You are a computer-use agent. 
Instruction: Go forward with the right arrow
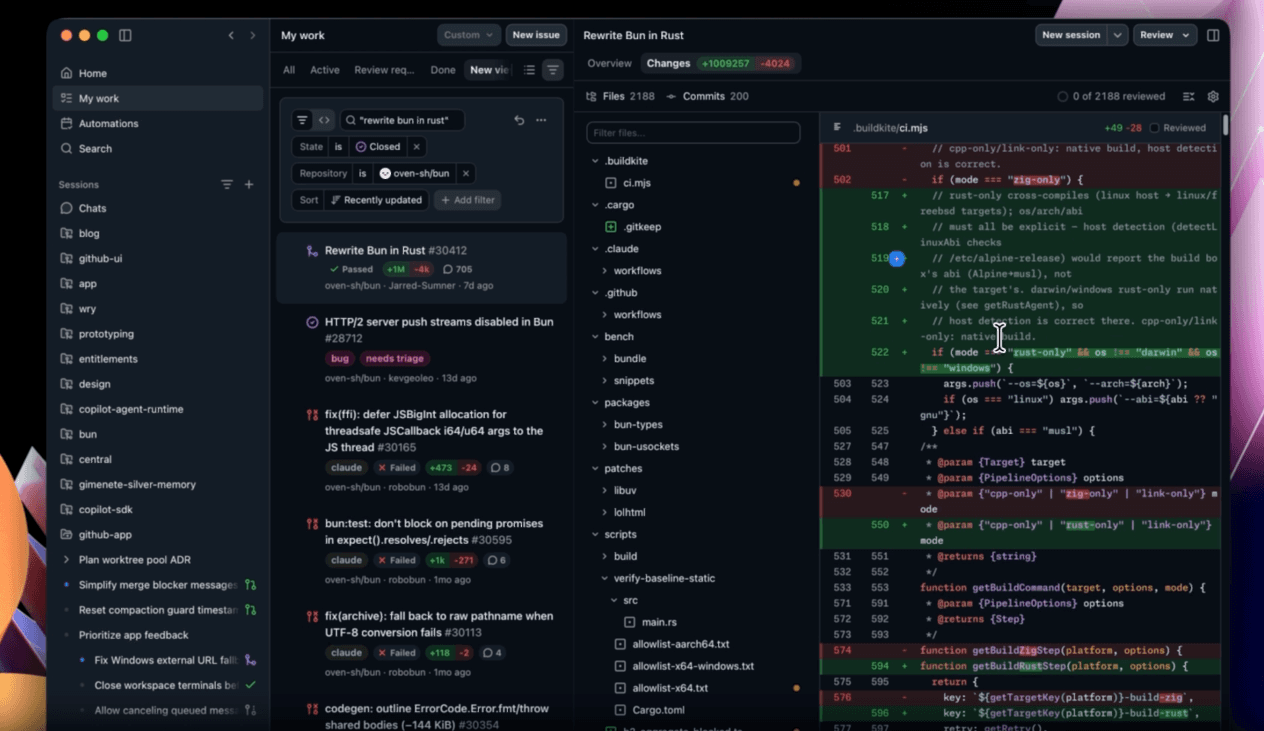[x=253, y=35]
